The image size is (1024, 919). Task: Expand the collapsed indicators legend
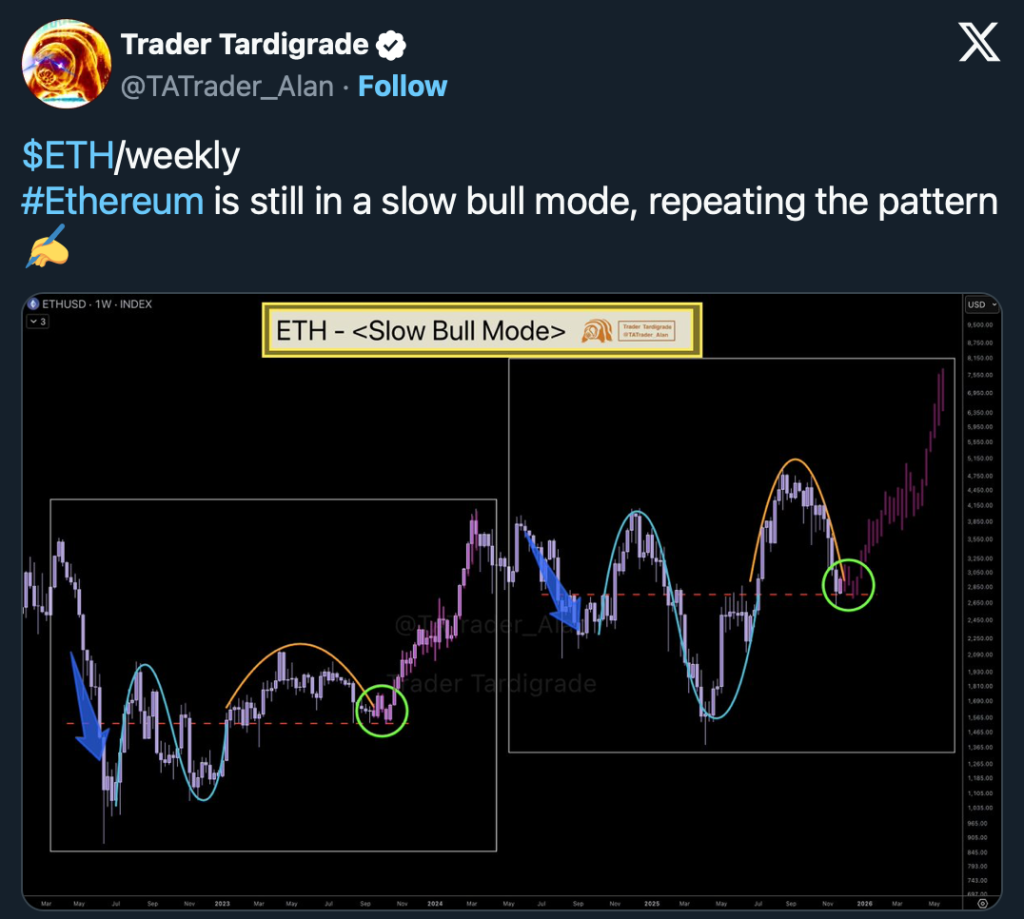[x=38, y=321]
